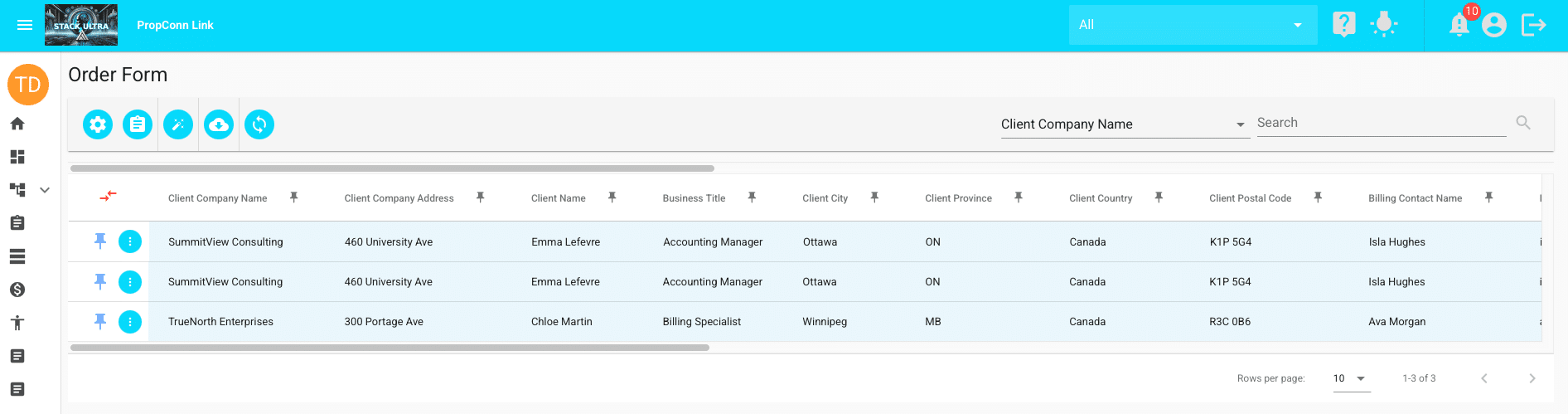
Task: Pin the TrueNorth Enterprises row
Action: [x=100, y=321]
